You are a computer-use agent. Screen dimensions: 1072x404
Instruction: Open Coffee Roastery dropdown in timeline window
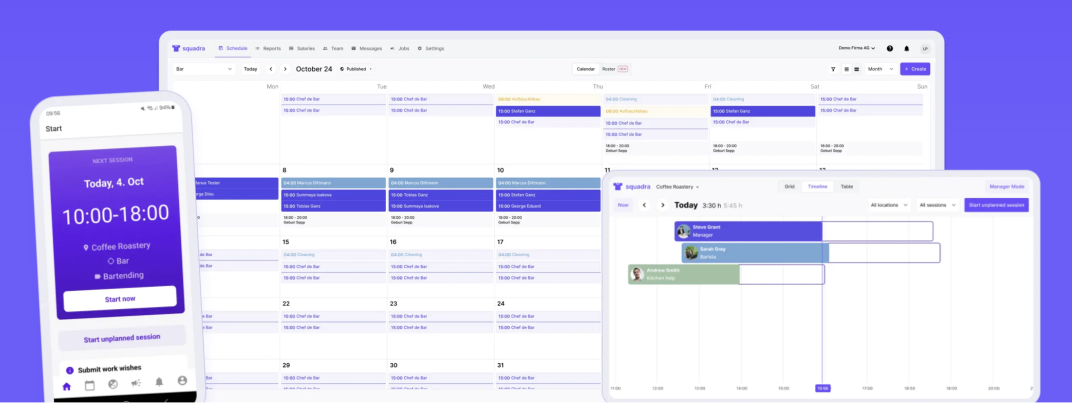tap(678, 187)
